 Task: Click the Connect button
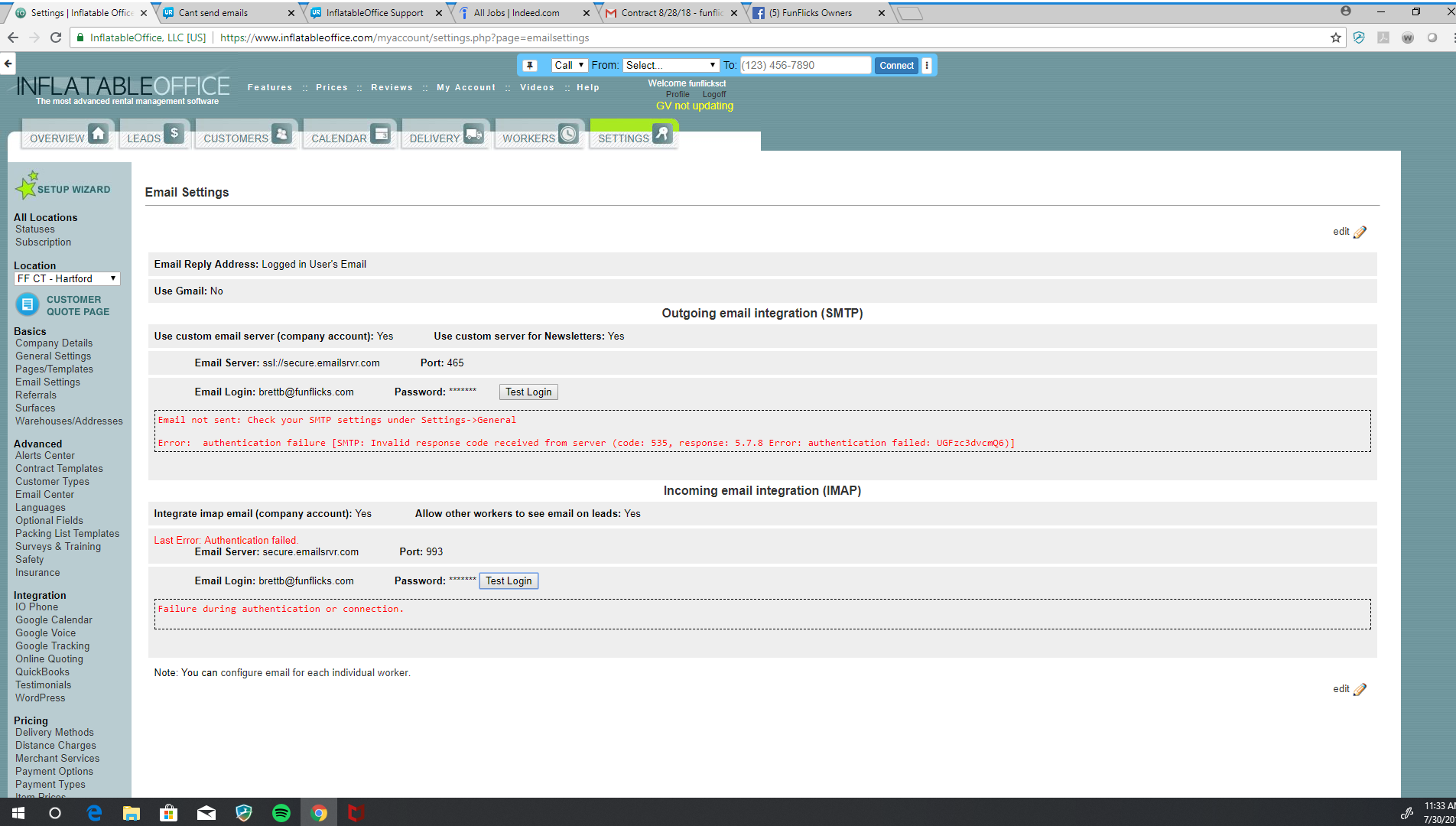point(895,66)
